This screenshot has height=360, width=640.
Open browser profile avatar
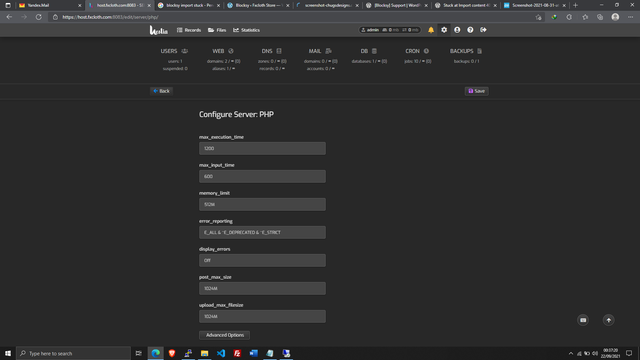pos(615,17)
